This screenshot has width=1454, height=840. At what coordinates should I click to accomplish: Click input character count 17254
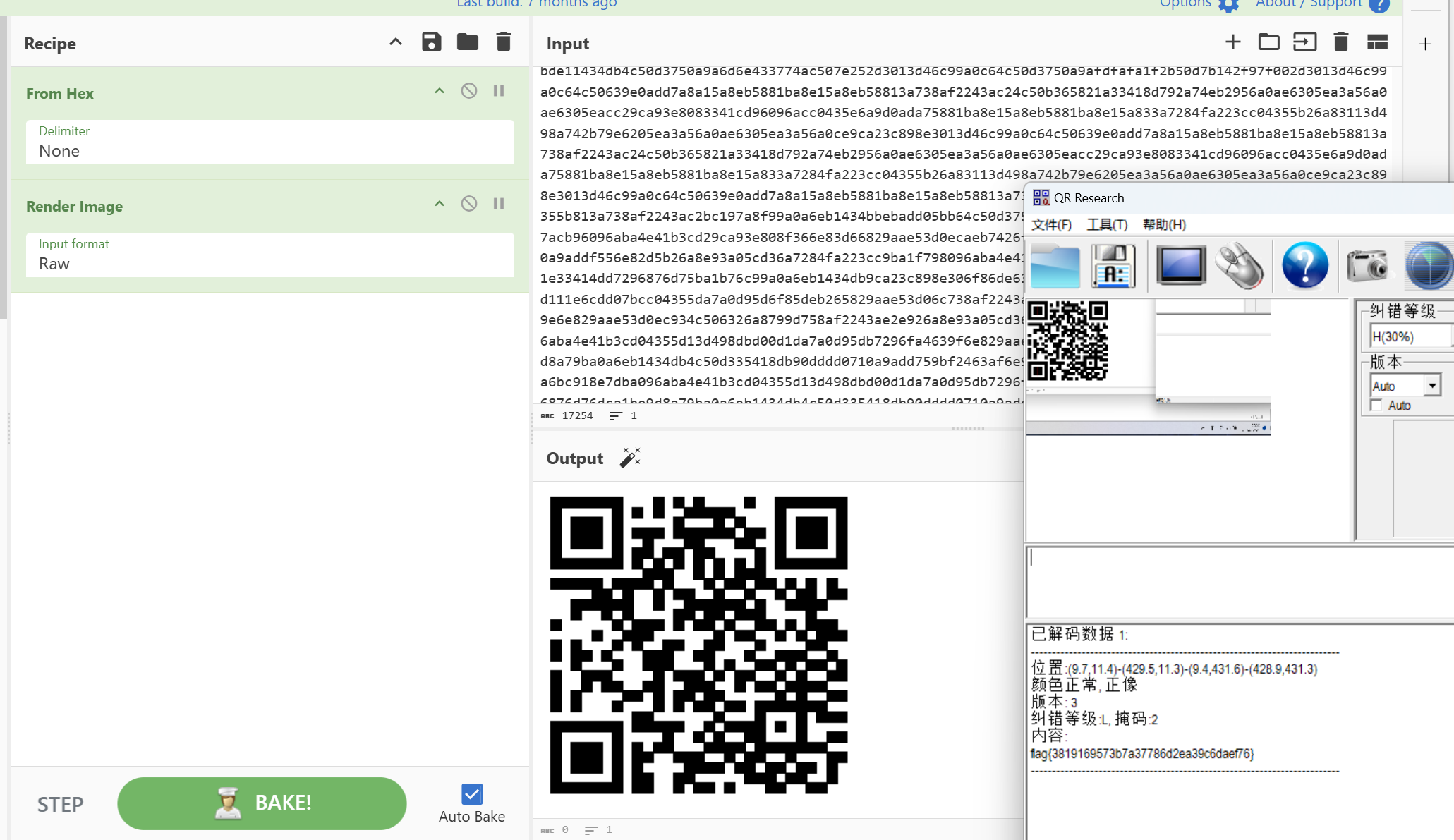[x=577, y=415]
